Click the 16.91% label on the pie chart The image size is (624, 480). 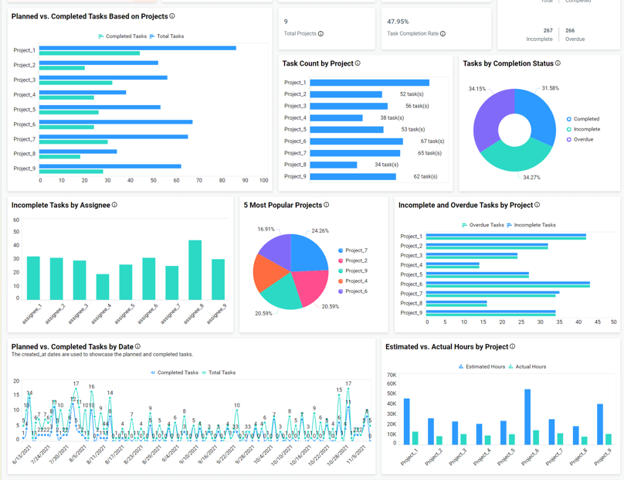pyautogui.click(x=266, y=229)
